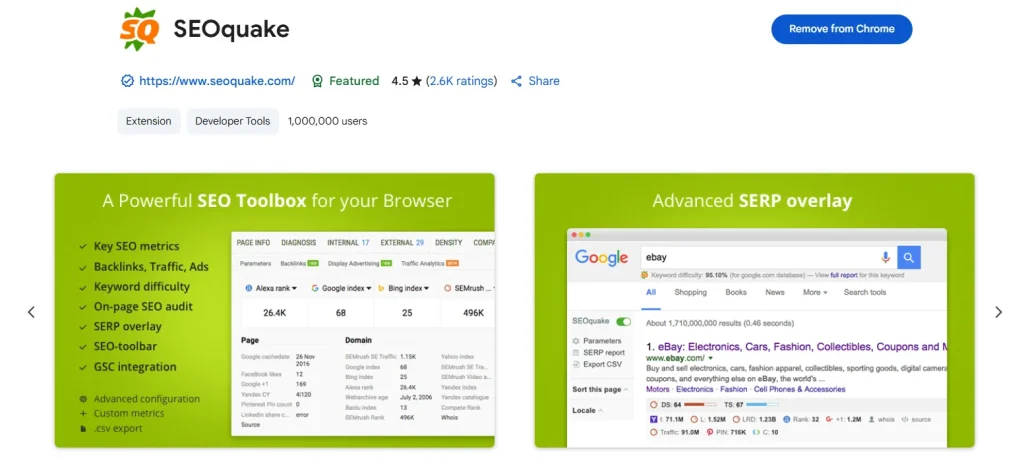This screenshot has width=1024, height=466.
Task: Click the blue Google search magnifier icon
Action: (x=908, y=257)
